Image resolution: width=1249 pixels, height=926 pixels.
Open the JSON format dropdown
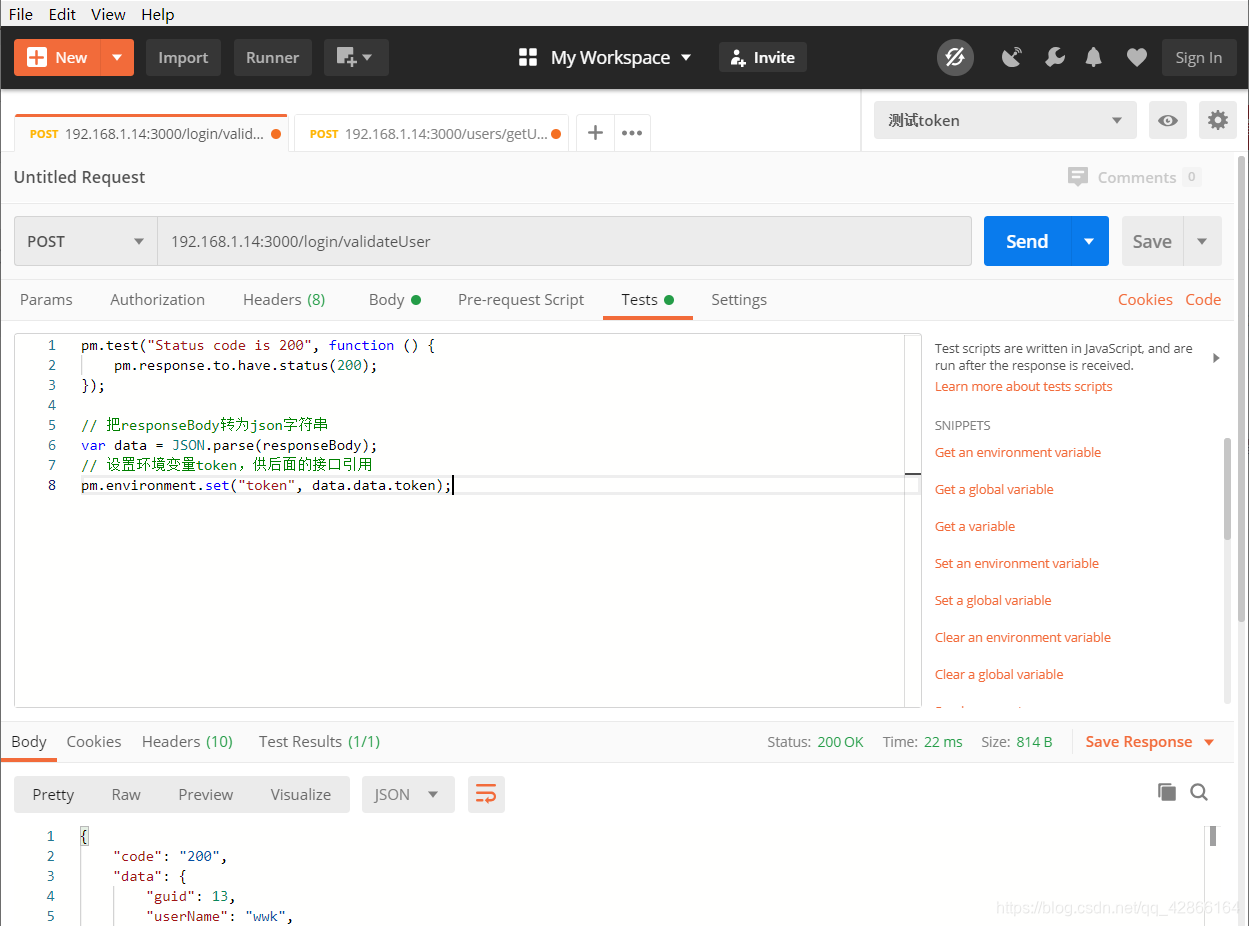coord(408,794)
